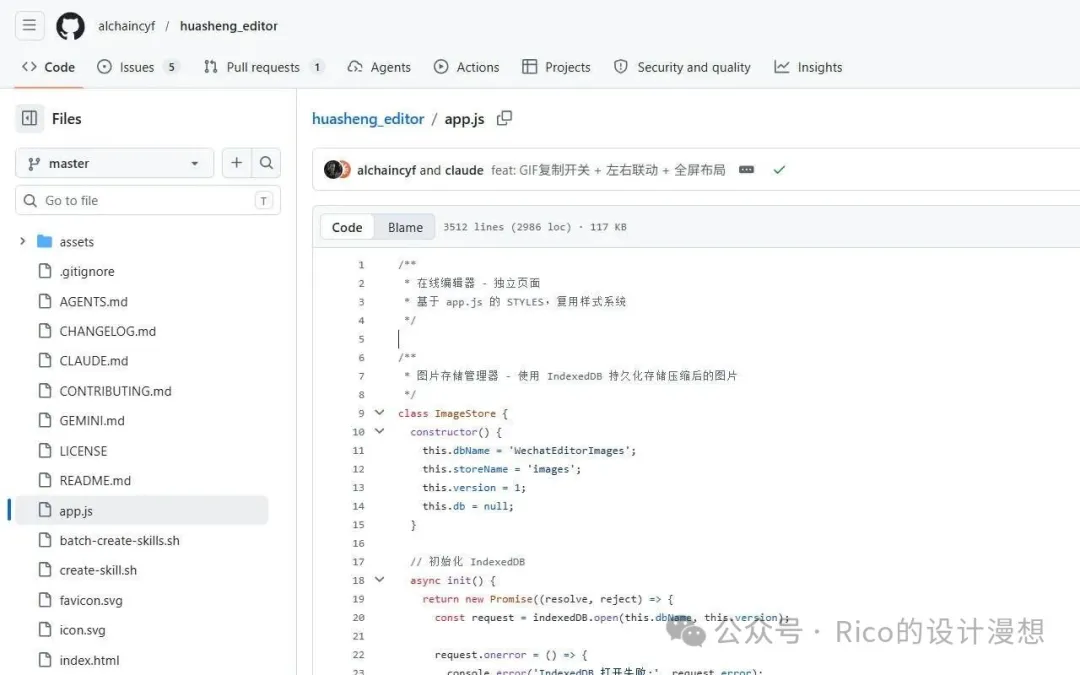Open the hamburger navigation menu

(29, 25)
